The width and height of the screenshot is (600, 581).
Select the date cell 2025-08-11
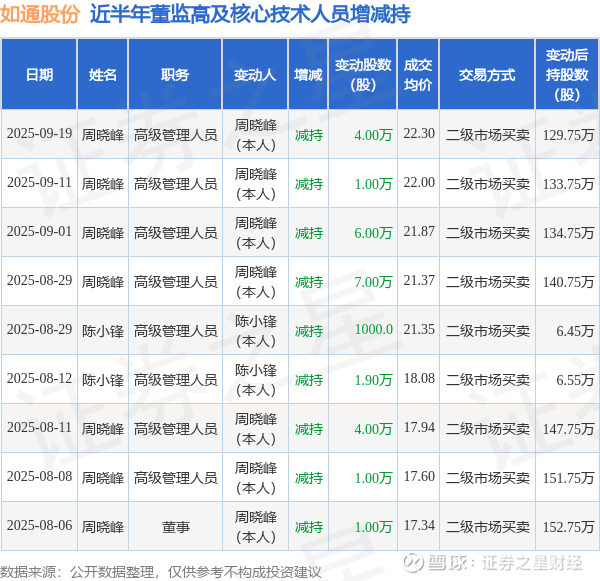39,428
